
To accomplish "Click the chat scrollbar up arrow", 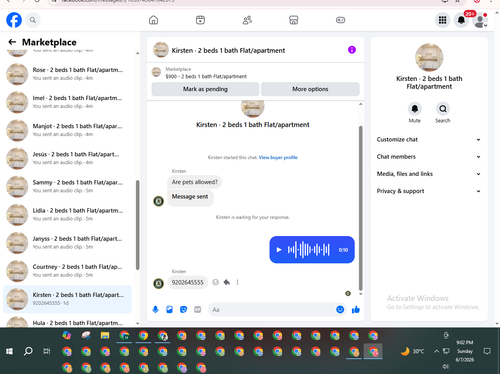I will pyautogui.click(x=360, y=104).
